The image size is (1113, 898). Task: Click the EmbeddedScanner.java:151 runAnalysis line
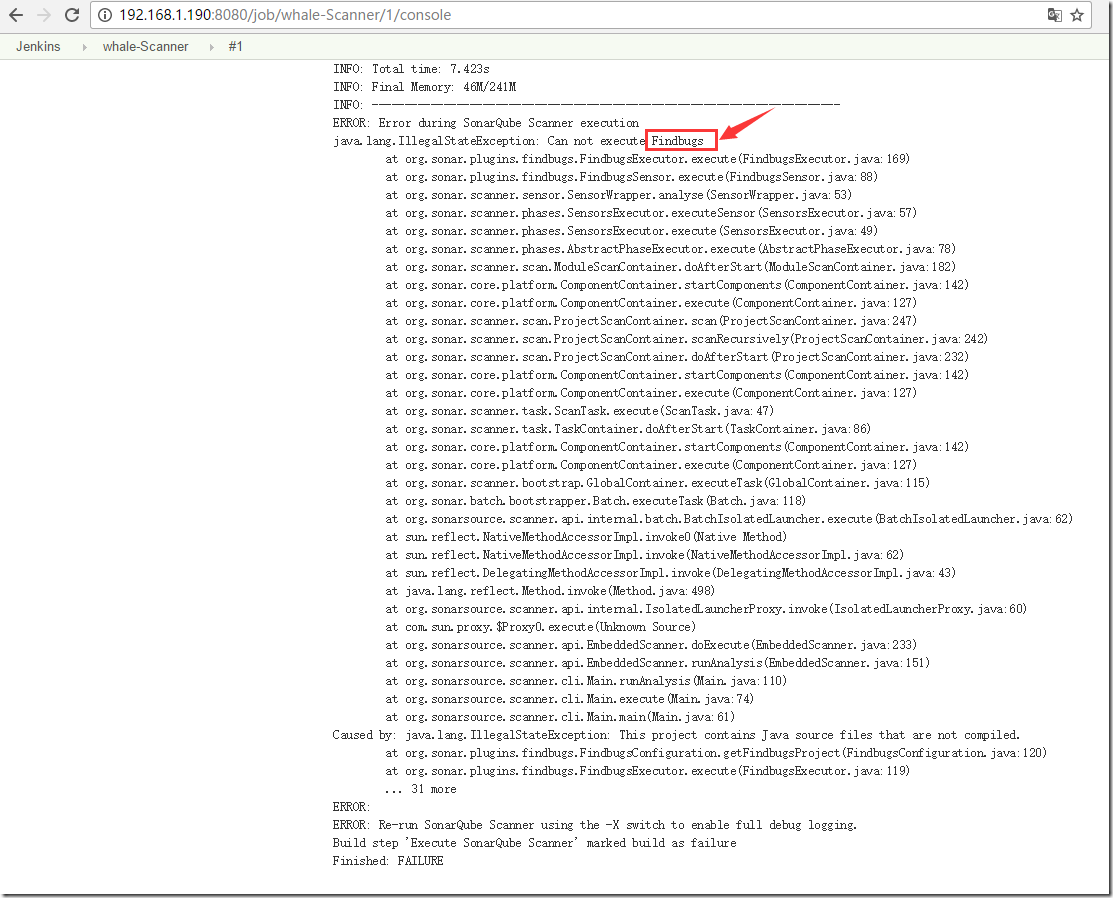[657, 663]
